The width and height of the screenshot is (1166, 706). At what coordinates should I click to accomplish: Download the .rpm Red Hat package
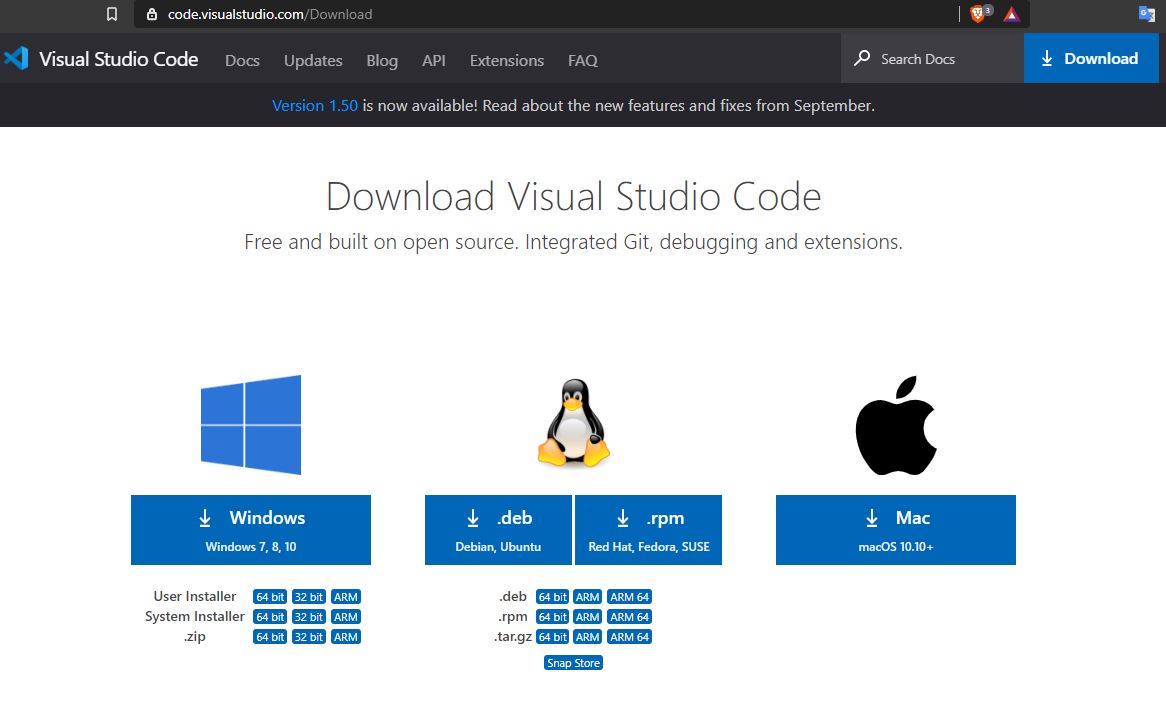648,530
